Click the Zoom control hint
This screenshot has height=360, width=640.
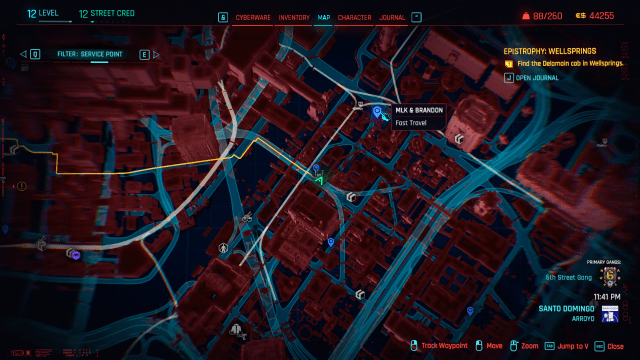coord(524,346)
